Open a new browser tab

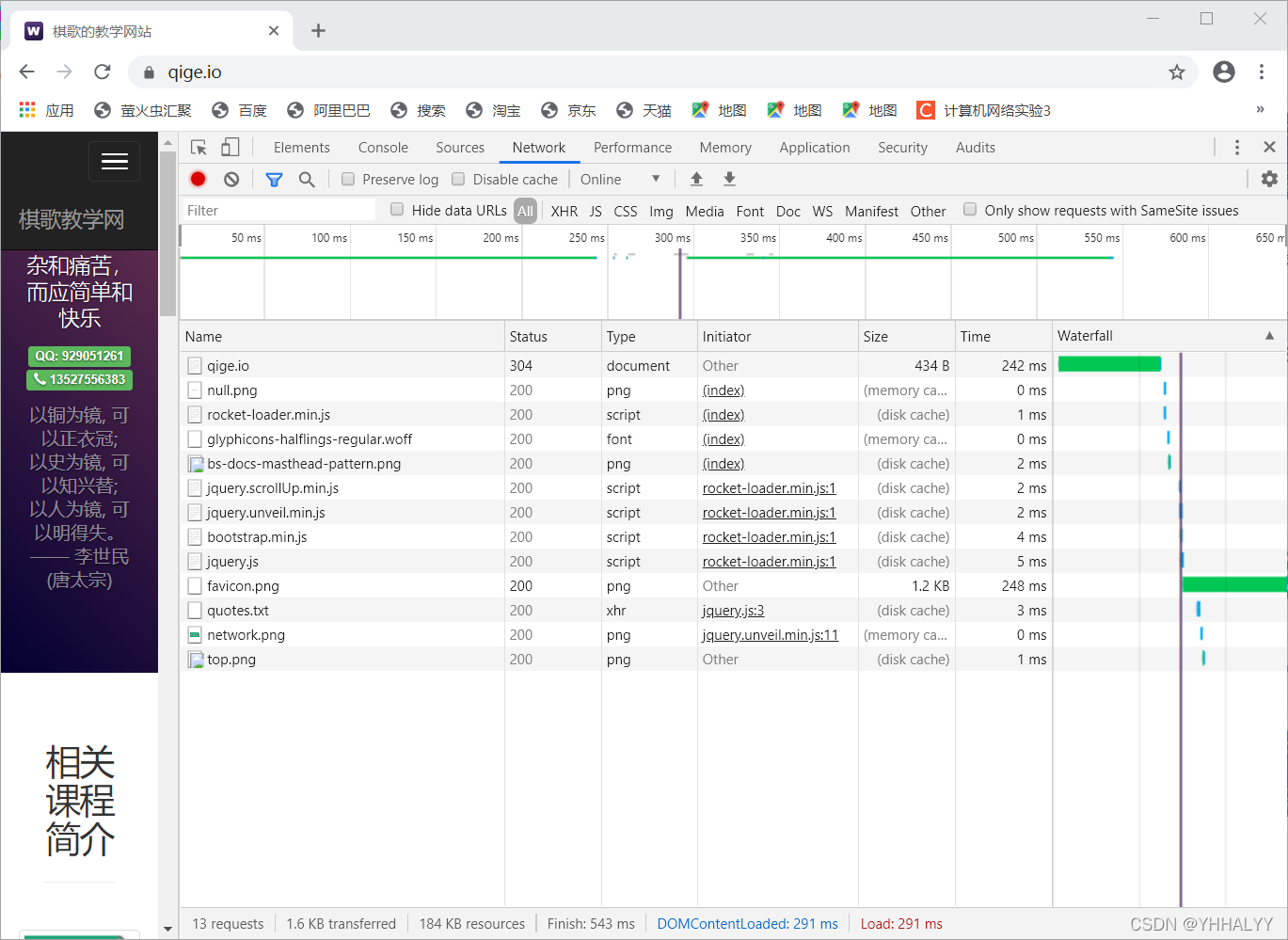point(318,31)
